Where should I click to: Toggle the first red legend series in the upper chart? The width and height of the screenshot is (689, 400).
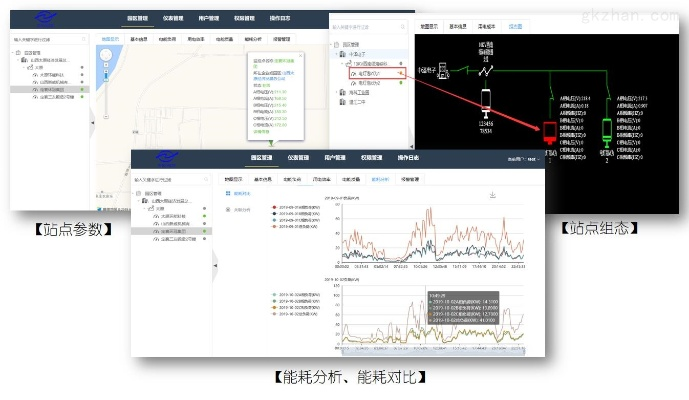pyautogui.click(x=275, y=207)
